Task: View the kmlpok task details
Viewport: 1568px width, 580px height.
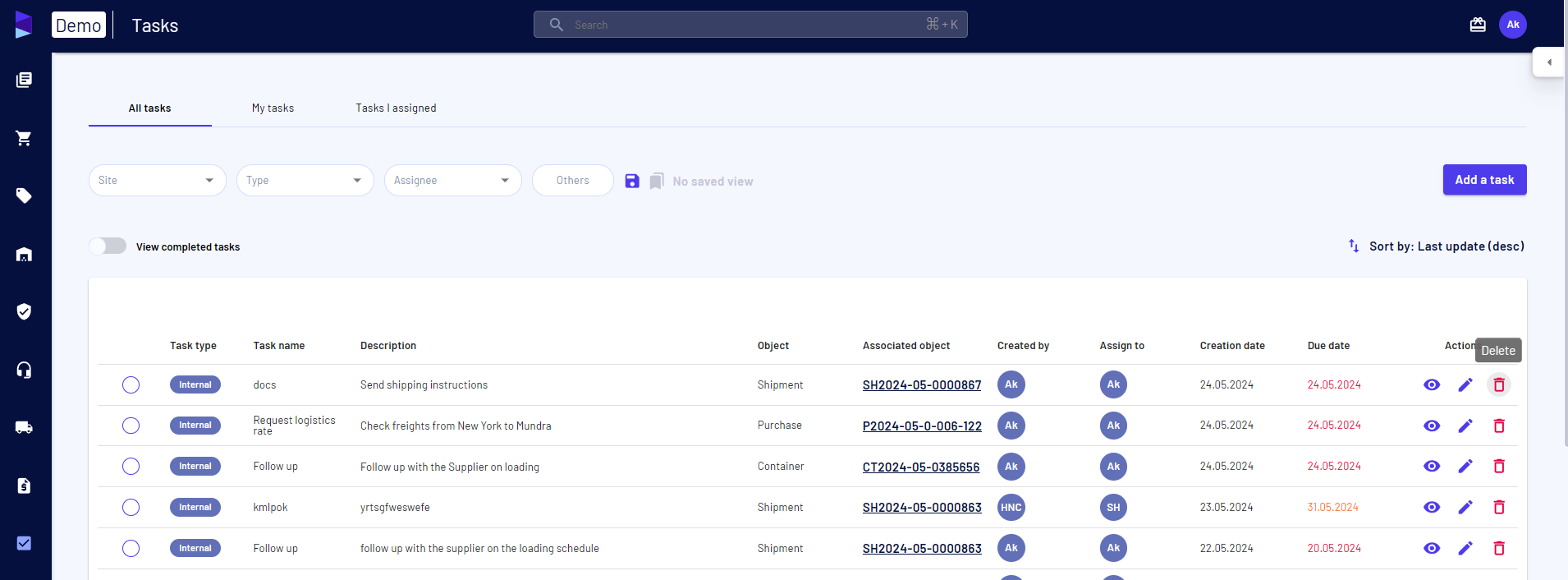Action: coord(1432,507)
